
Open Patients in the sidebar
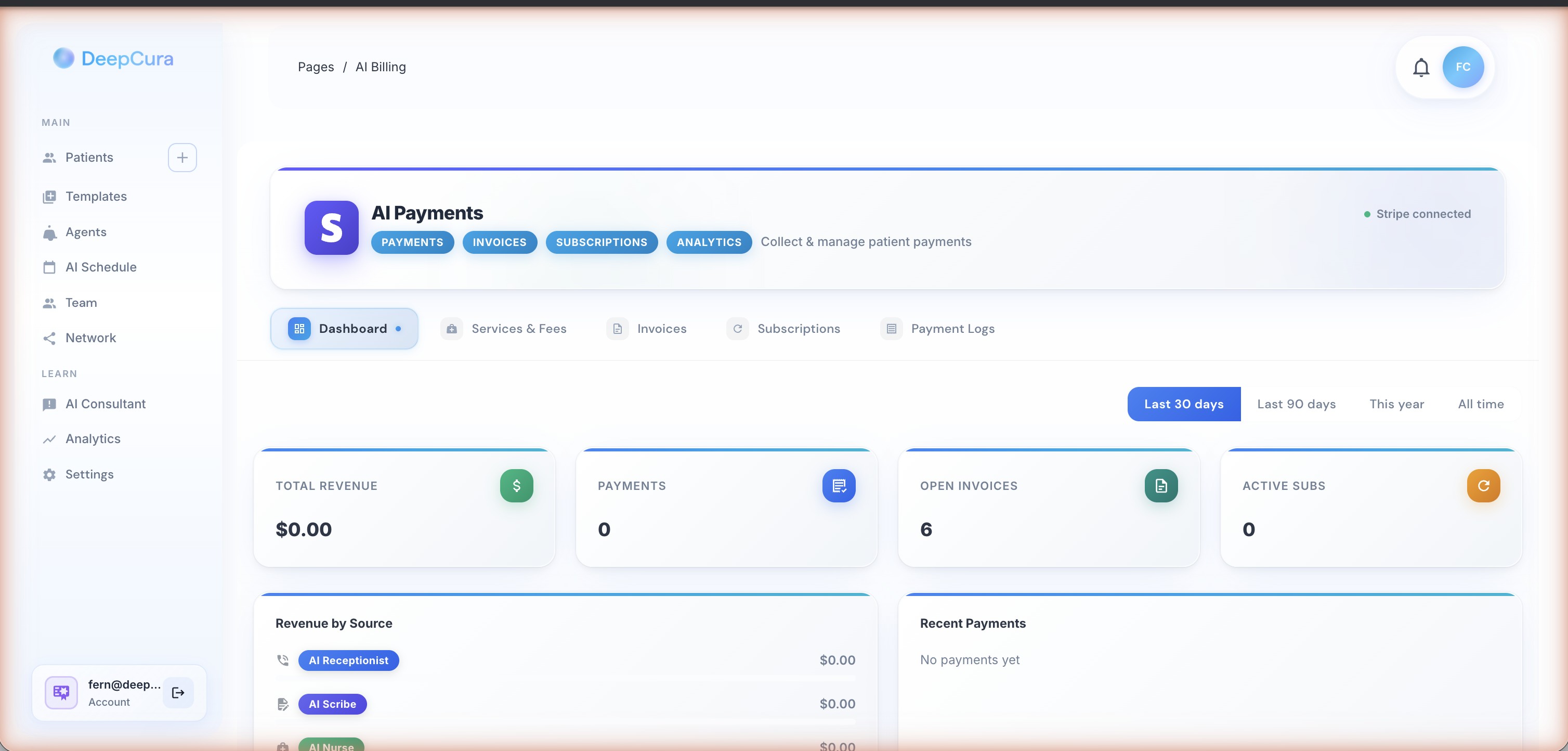pyautogui.click(x=89, y=158)
